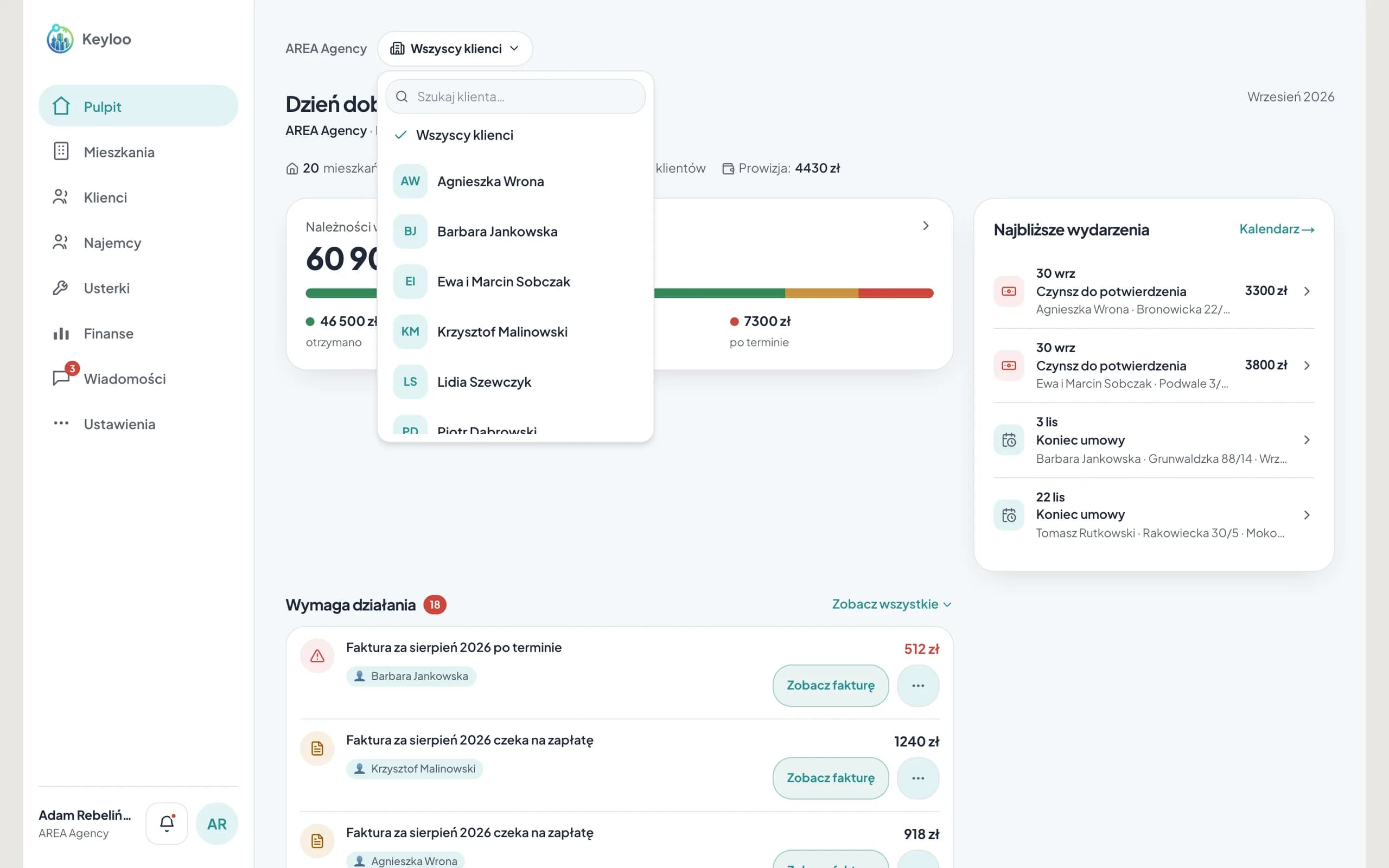Open chevron for 3 lis Koniec umowy
Image resolution: width=1389 pixels, height=868 pixels.
tap(1307, 440)
